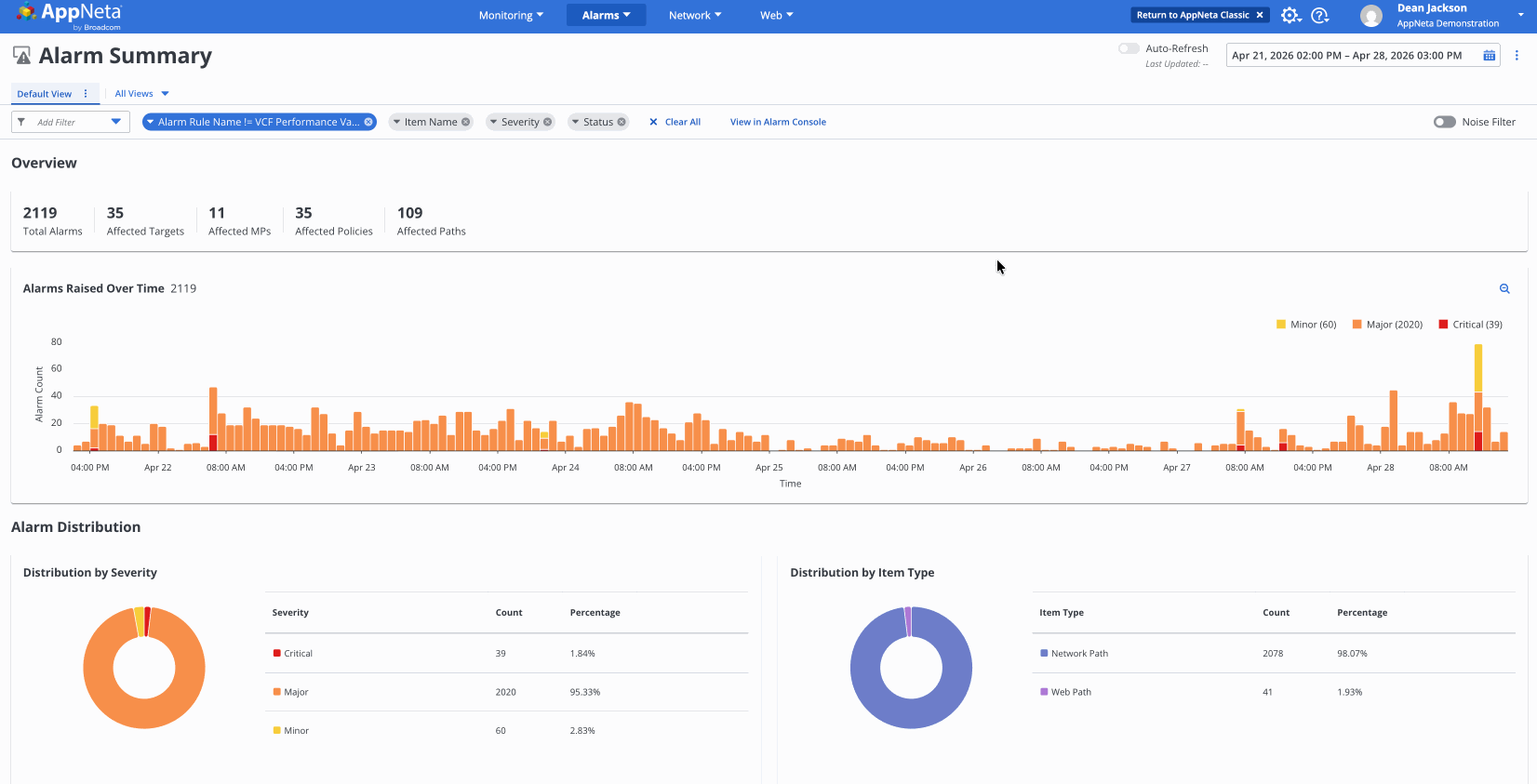1537x784 pixels.
Task: Click the 11 Affected MPs stat
Action: pos(239,221)
